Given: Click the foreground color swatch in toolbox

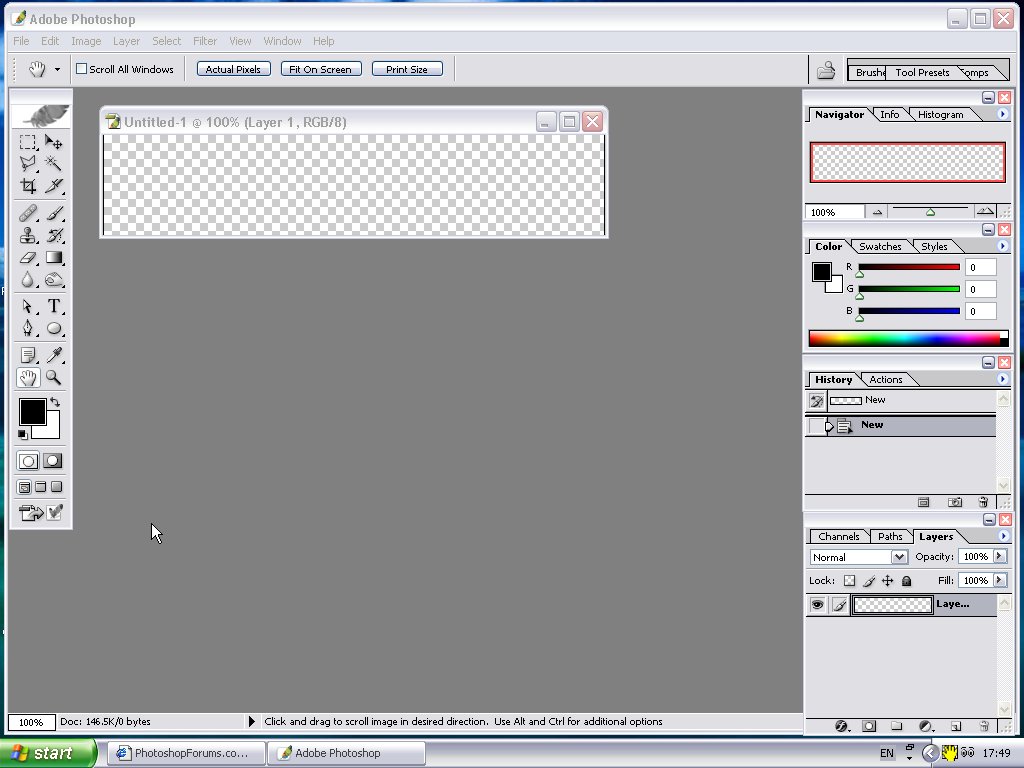Looking at the screenshot, I should click(31, 411).
